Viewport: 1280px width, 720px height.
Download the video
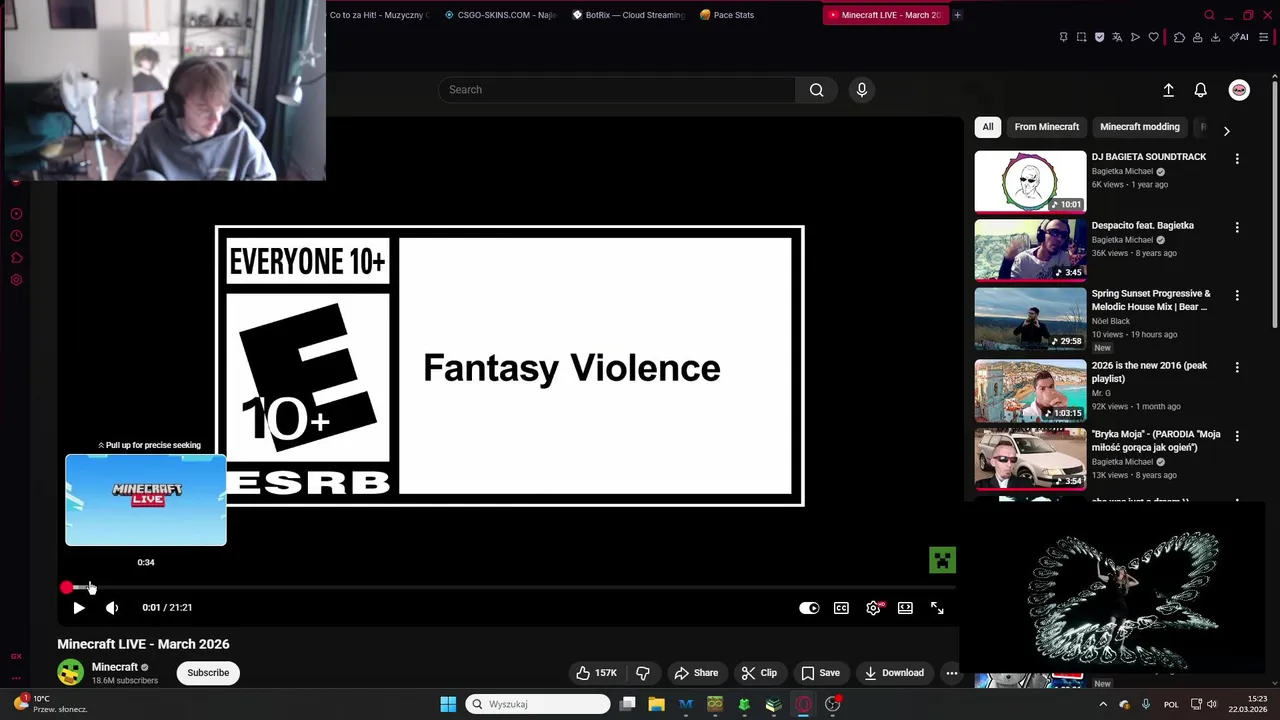pos(894,673)
